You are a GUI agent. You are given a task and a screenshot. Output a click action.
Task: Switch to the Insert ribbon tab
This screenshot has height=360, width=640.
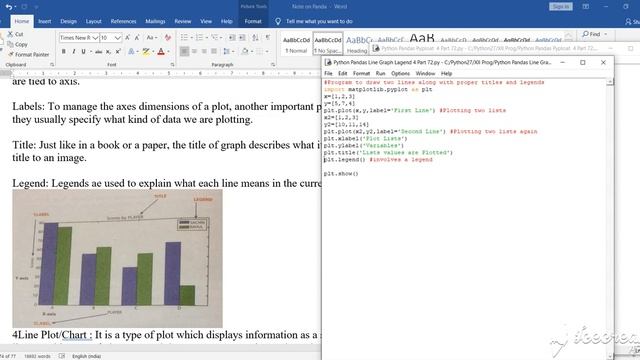[44, 21]
